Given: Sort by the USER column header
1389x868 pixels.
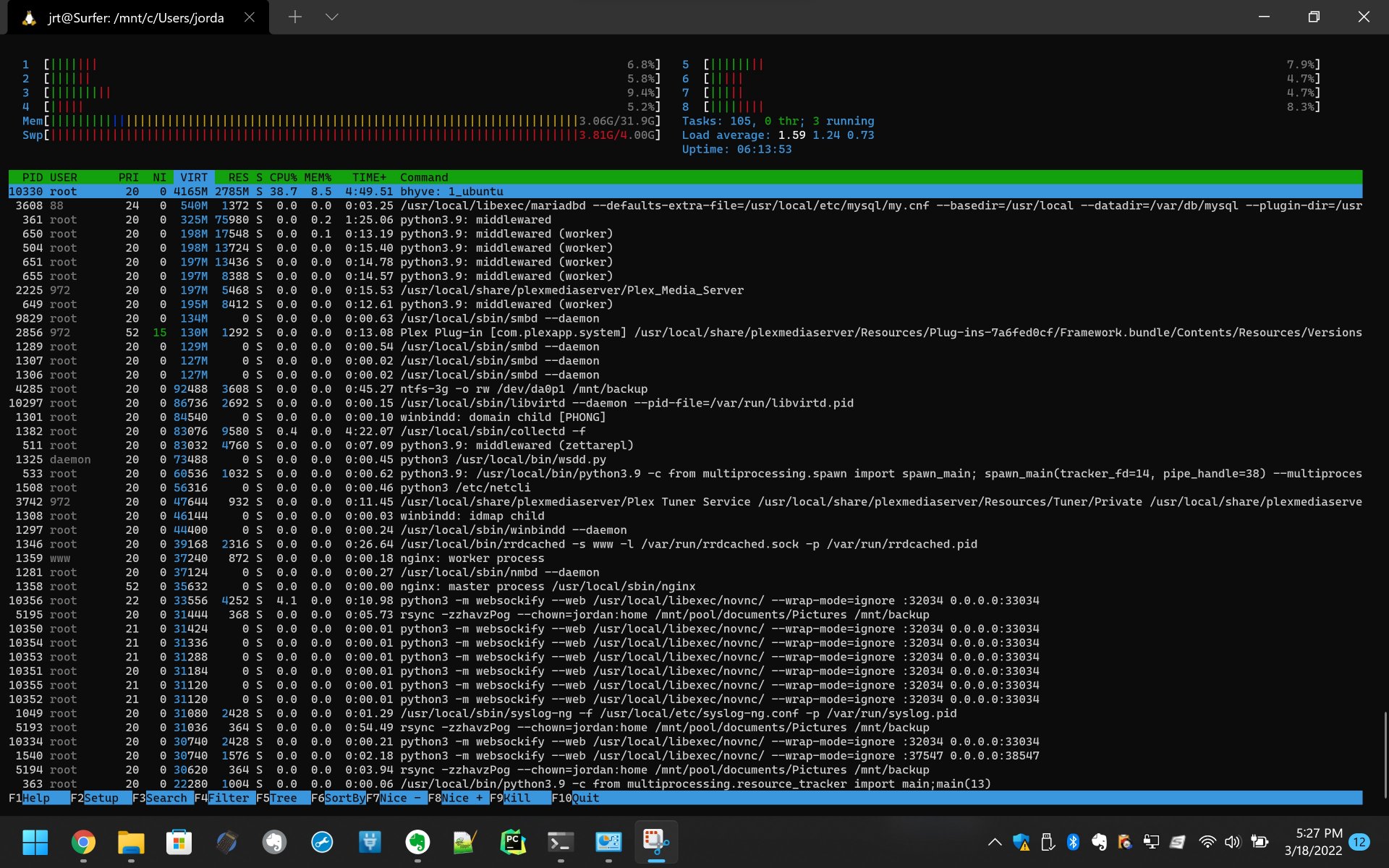Looking at the screenshot, I should tap(64, 177).
